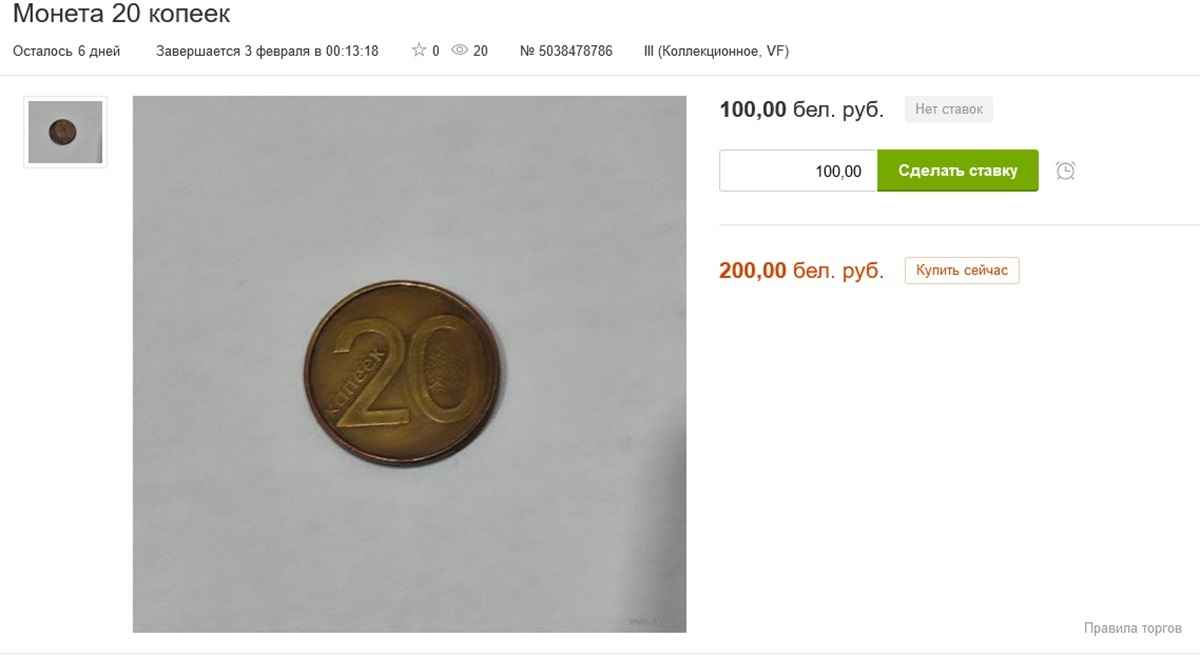Viewport: 1200px width, 657px height.
Task: Click the 100,00 бел. руб. current price
Action: [802, 110]
